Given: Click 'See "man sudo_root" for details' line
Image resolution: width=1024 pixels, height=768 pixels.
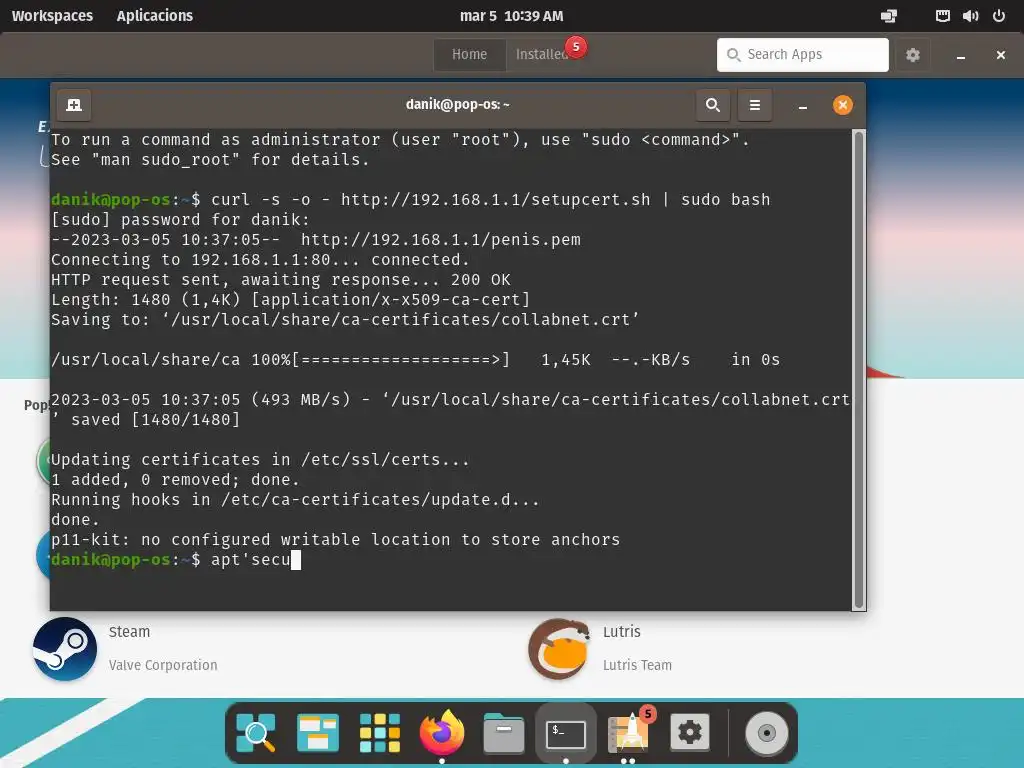Looking at the screenshot, I should pos(210,159).
